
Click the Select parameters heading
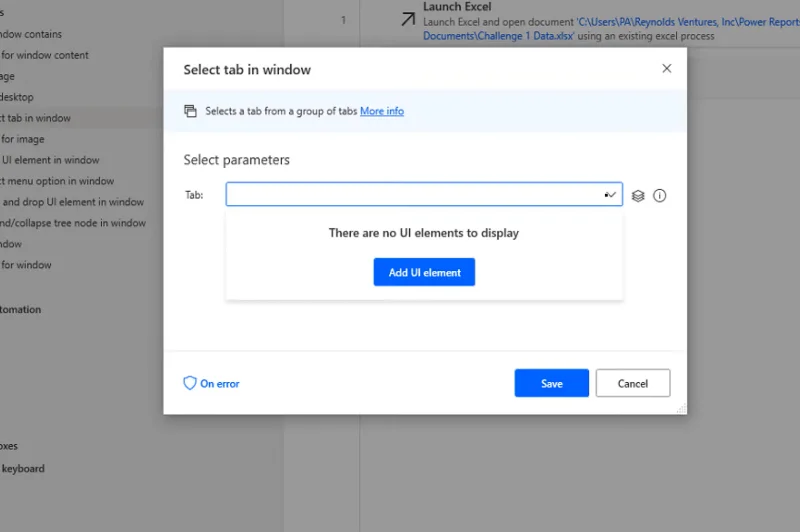[236, 160]
